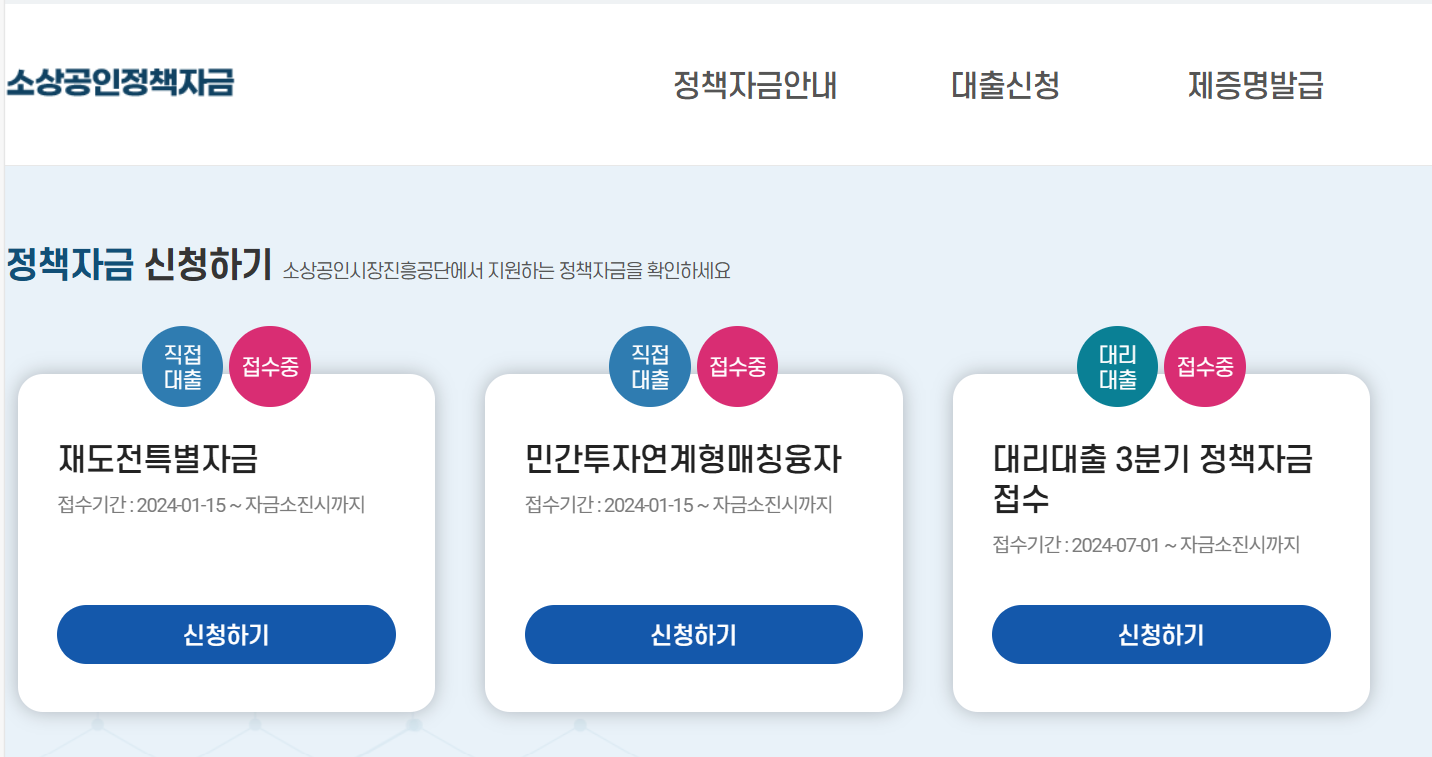The width and height of the screenshot is (1432, 757).
Task: Open the 대출신청 menu
Action: [1006, 86]
